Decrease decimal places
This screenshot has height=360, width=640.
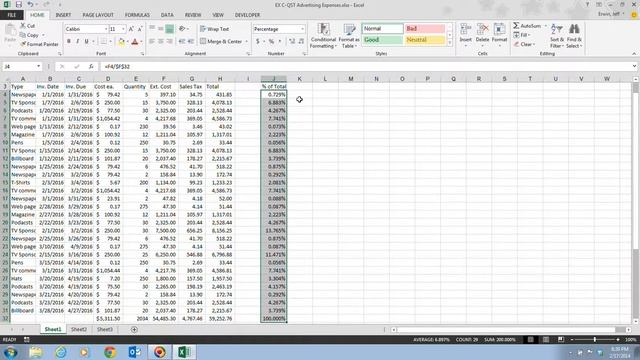[x=301, y=42]
